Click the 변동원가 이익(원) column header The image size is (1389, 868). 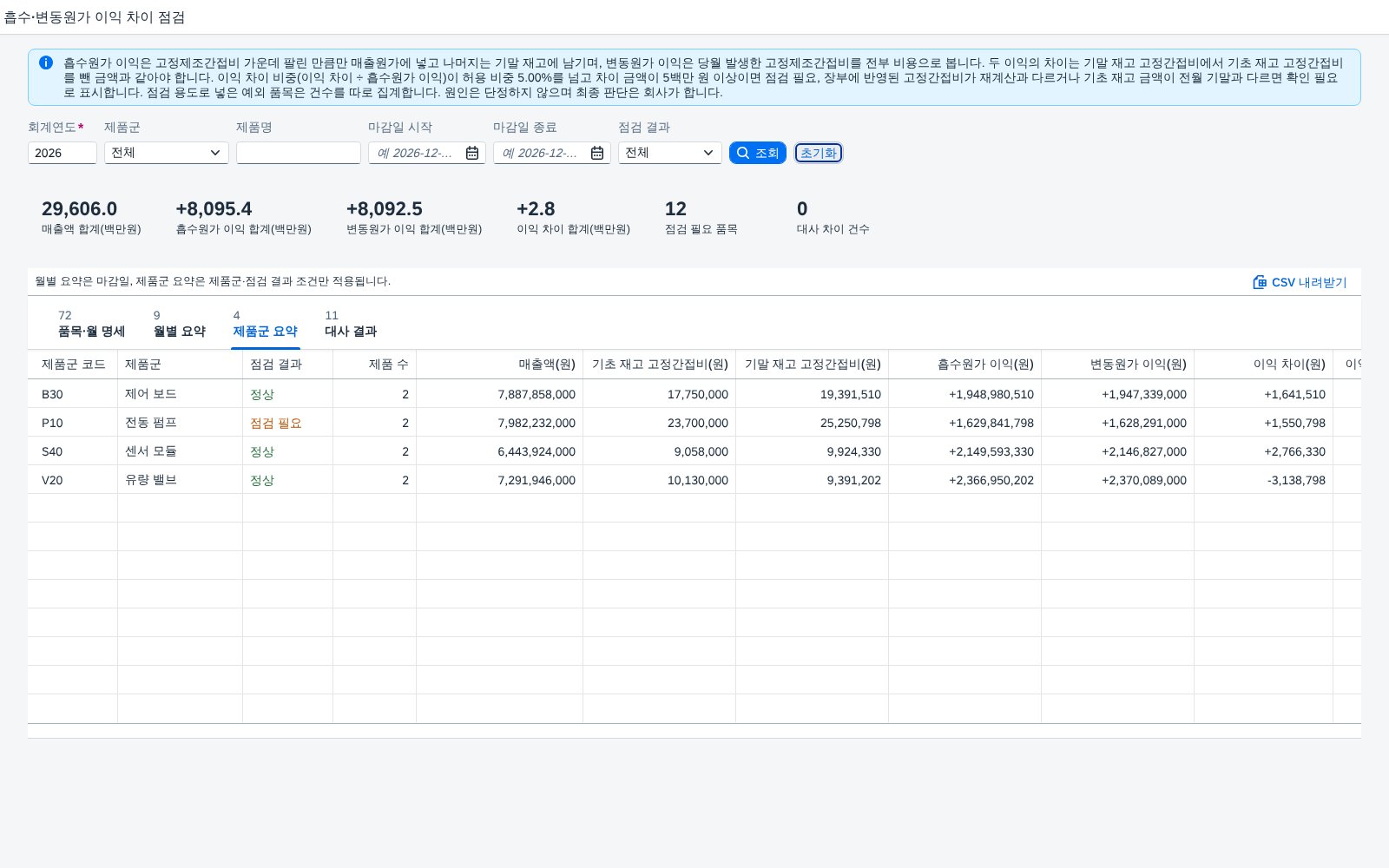click(1118, 365)
